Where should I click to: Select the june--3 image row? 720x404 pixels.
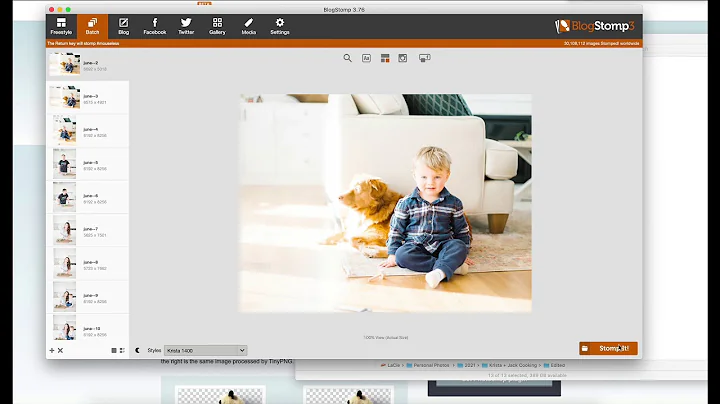click(x=87, y=98)
